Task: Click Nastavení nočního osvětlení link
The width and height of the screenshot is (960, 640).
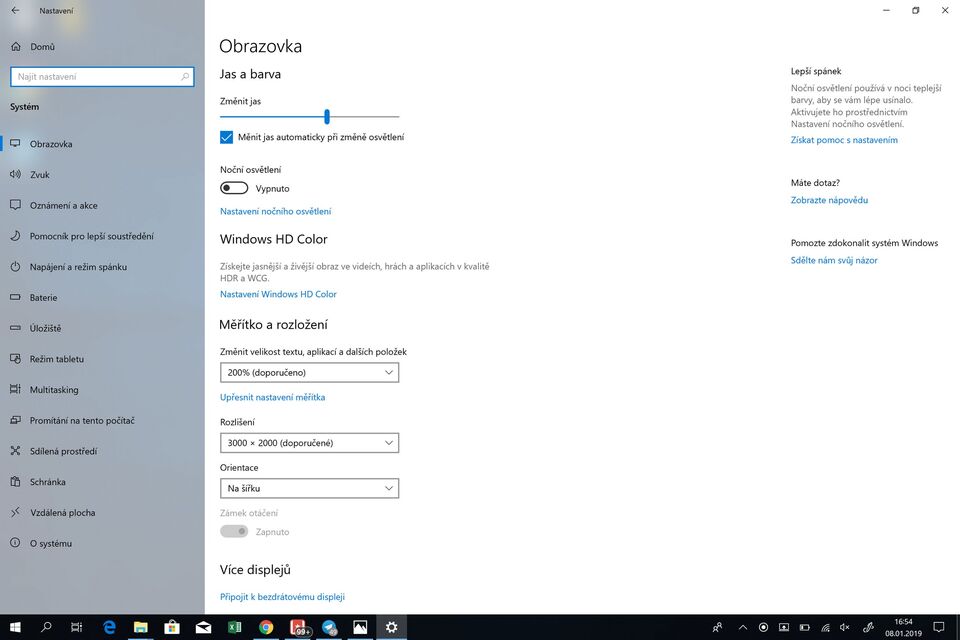Action: pos(275,211)
